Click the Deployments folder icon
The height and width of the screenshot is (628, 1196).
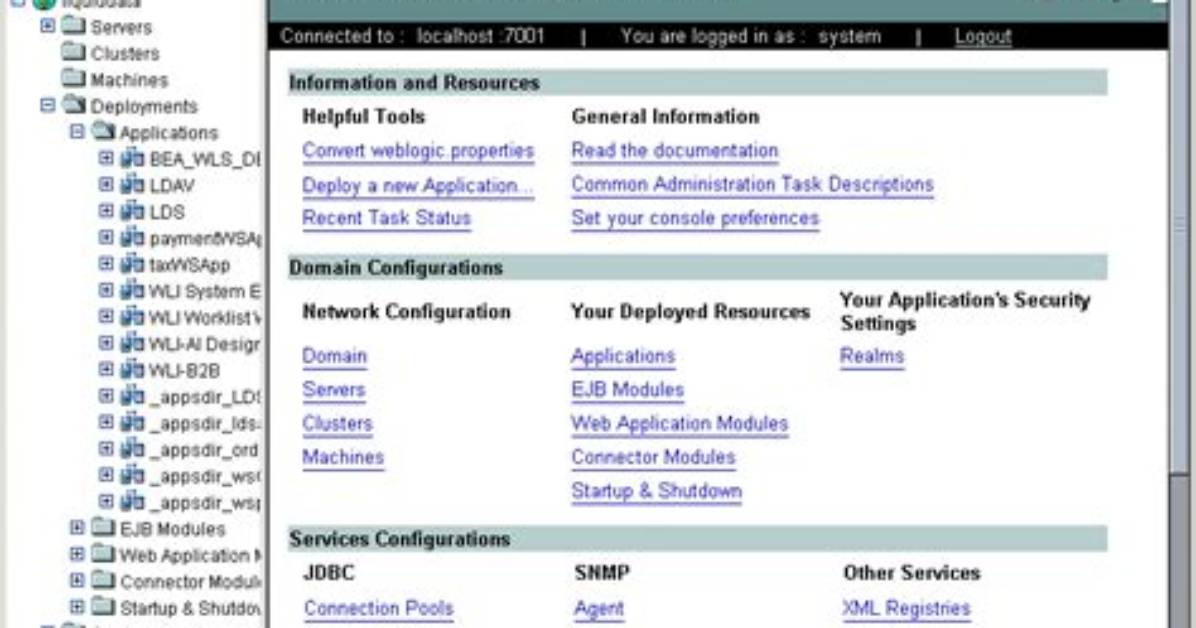[73, 105]
